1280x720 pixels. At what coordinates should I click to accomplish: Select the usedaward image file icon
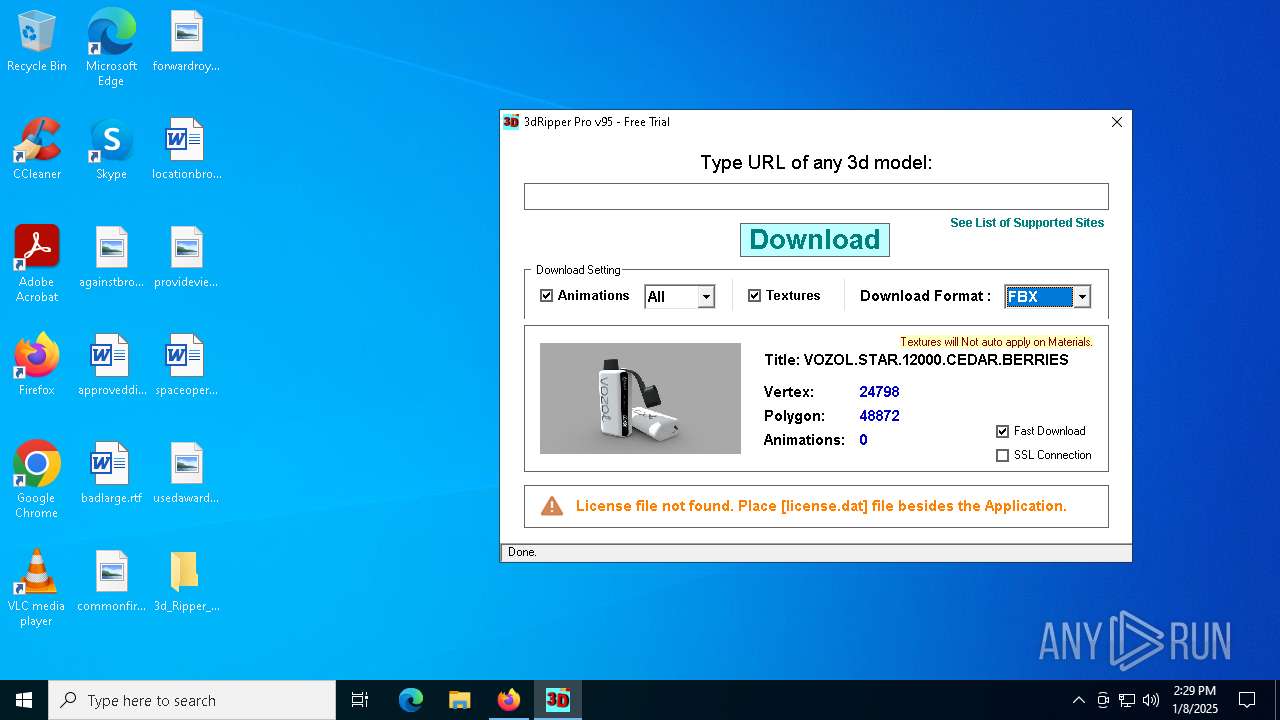click(x=186, y=473)
